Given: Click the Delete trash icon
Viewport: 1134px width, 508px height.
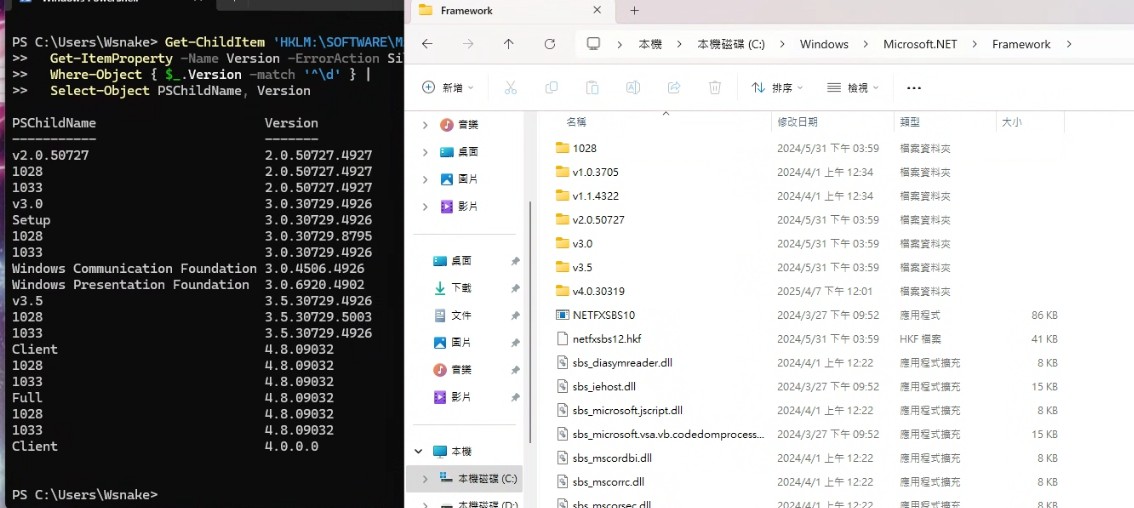Looking at the screenshot, I should click(715, 88).
